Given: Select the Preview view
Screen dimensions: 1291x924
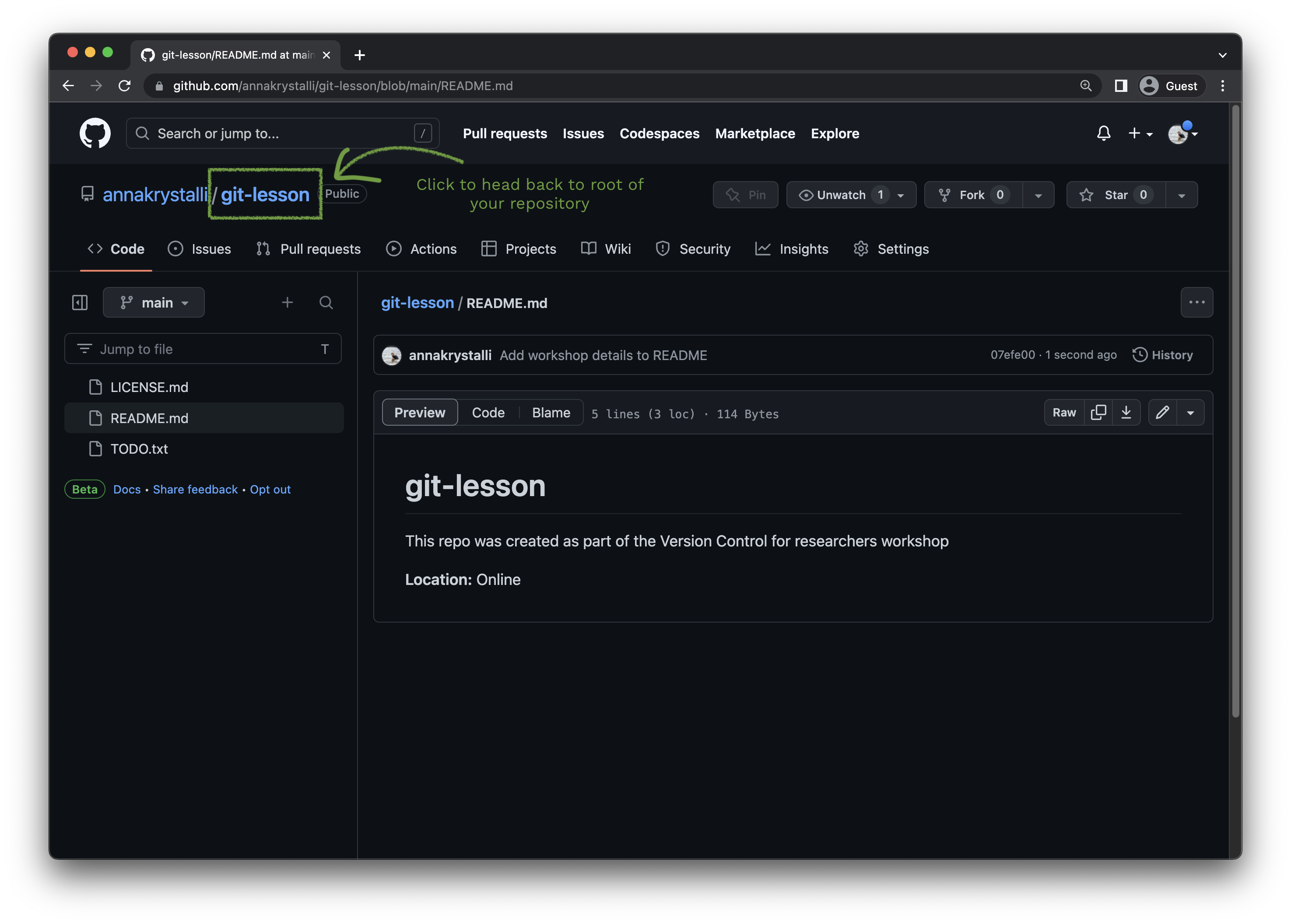Looking at the screenshot, I should [x=419, y=413].
